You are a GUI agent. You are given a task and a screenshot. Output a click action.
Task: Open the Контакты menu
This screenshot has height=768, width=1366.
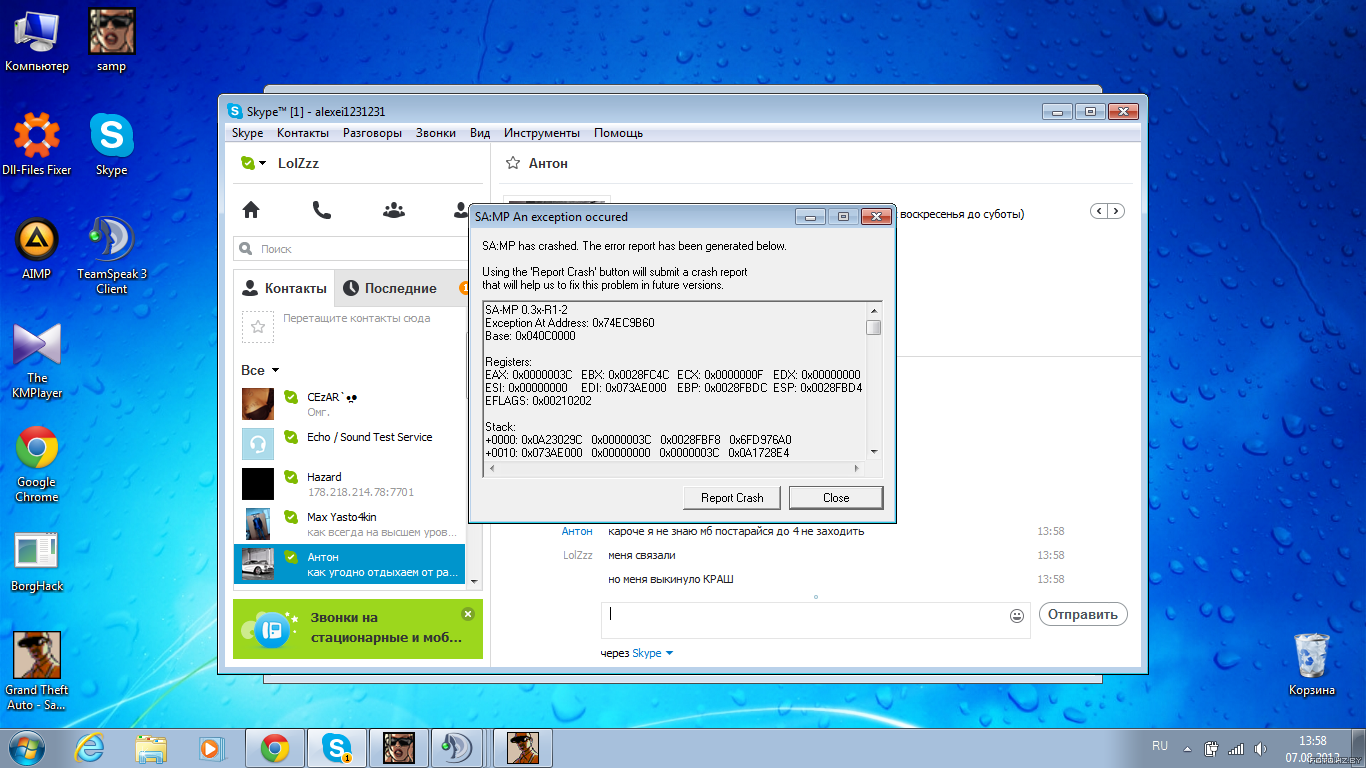pyautogui.click(x=303, y=133)
